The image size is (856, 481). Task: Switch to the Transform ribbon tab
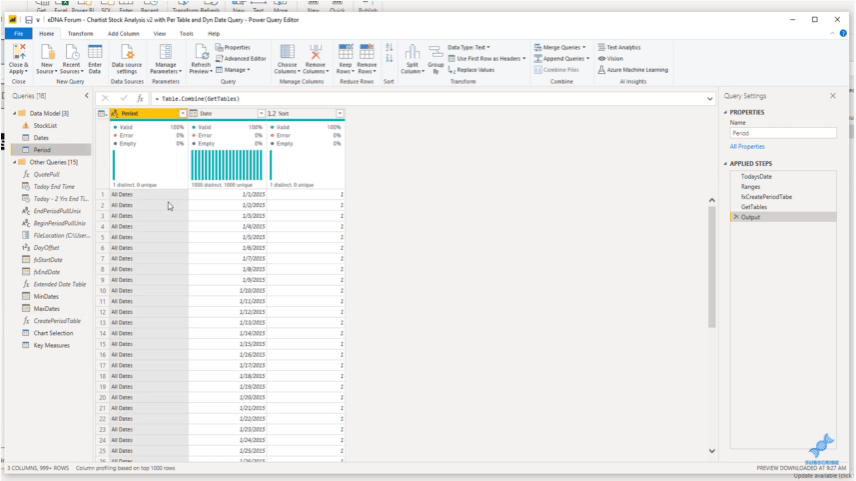click(80, 34)
